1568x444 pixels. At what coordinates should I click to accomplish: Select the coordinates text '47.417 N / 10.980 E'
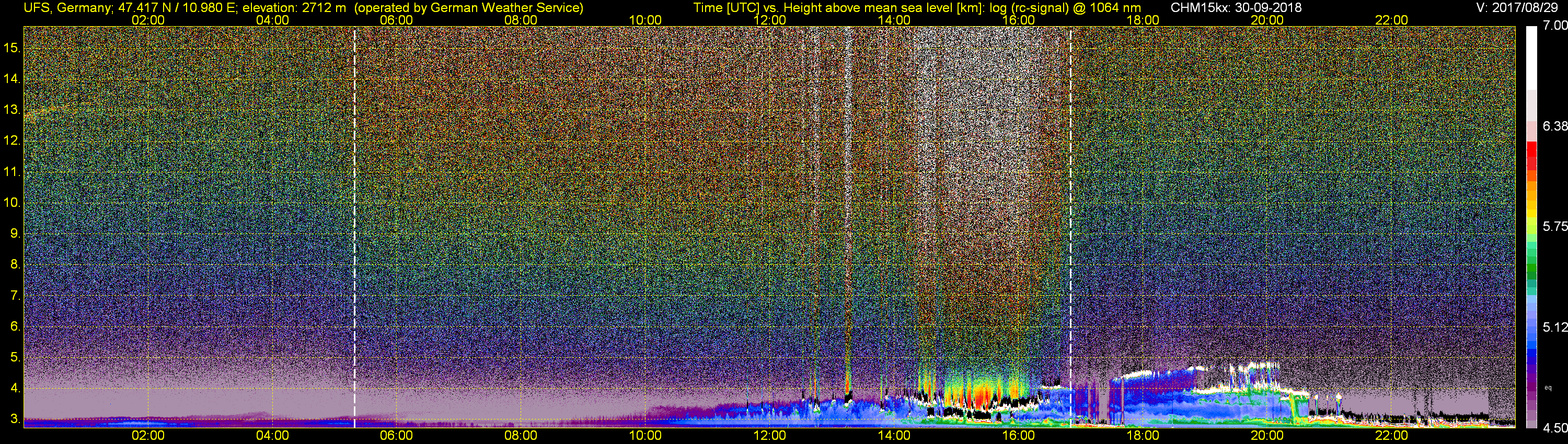177,8
